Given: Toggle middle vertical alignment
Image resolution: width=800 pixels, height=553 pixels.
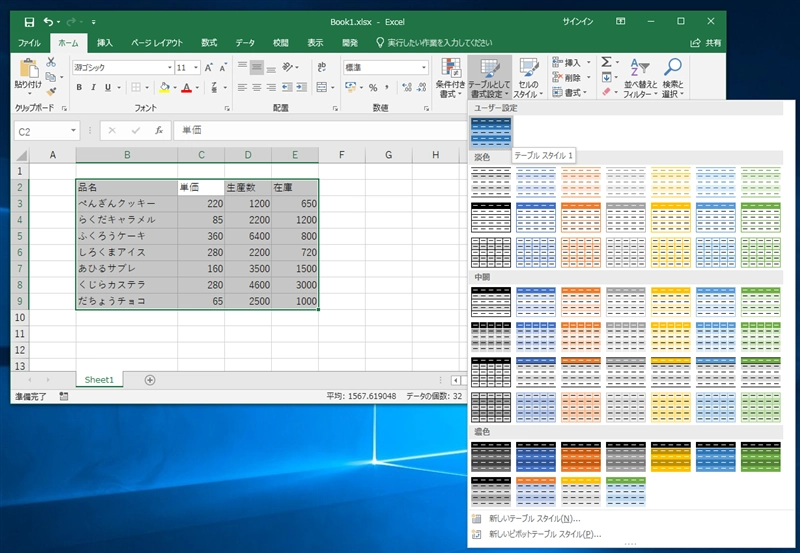Looking at the screenshot, I should tap(257, 67).
